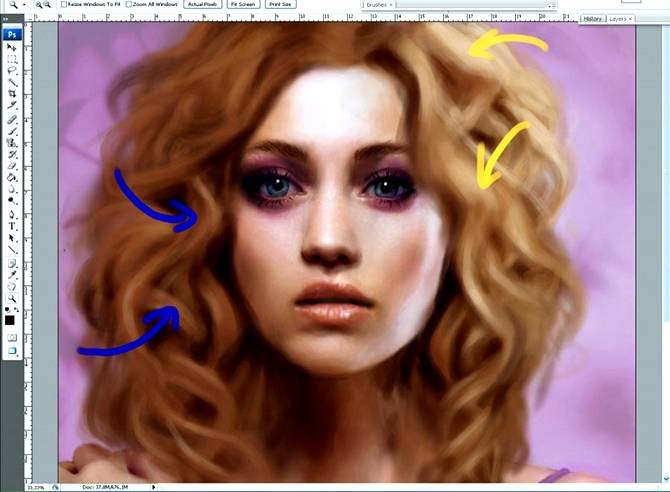
Task: Select the Zoom tool in the toolbox
Action: (x=12, y=297)
